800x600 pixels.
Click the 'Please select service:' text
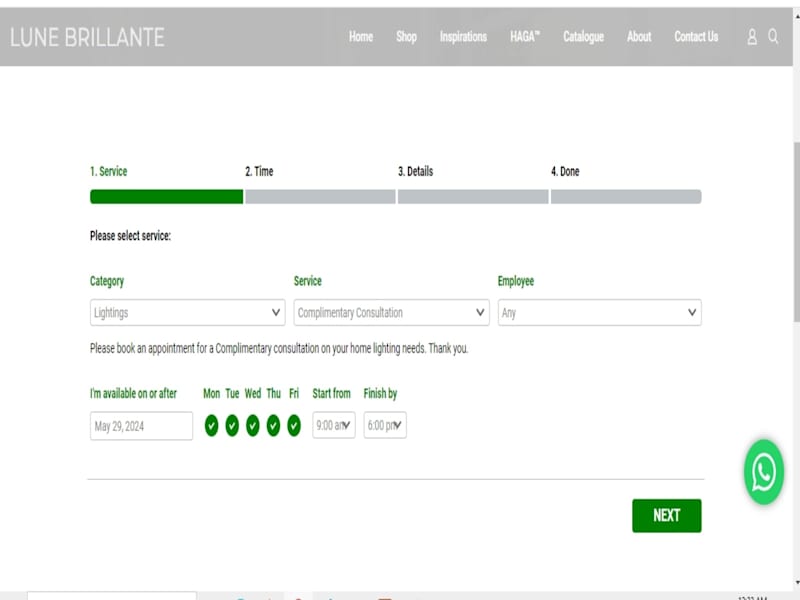[x=130, y=236]
